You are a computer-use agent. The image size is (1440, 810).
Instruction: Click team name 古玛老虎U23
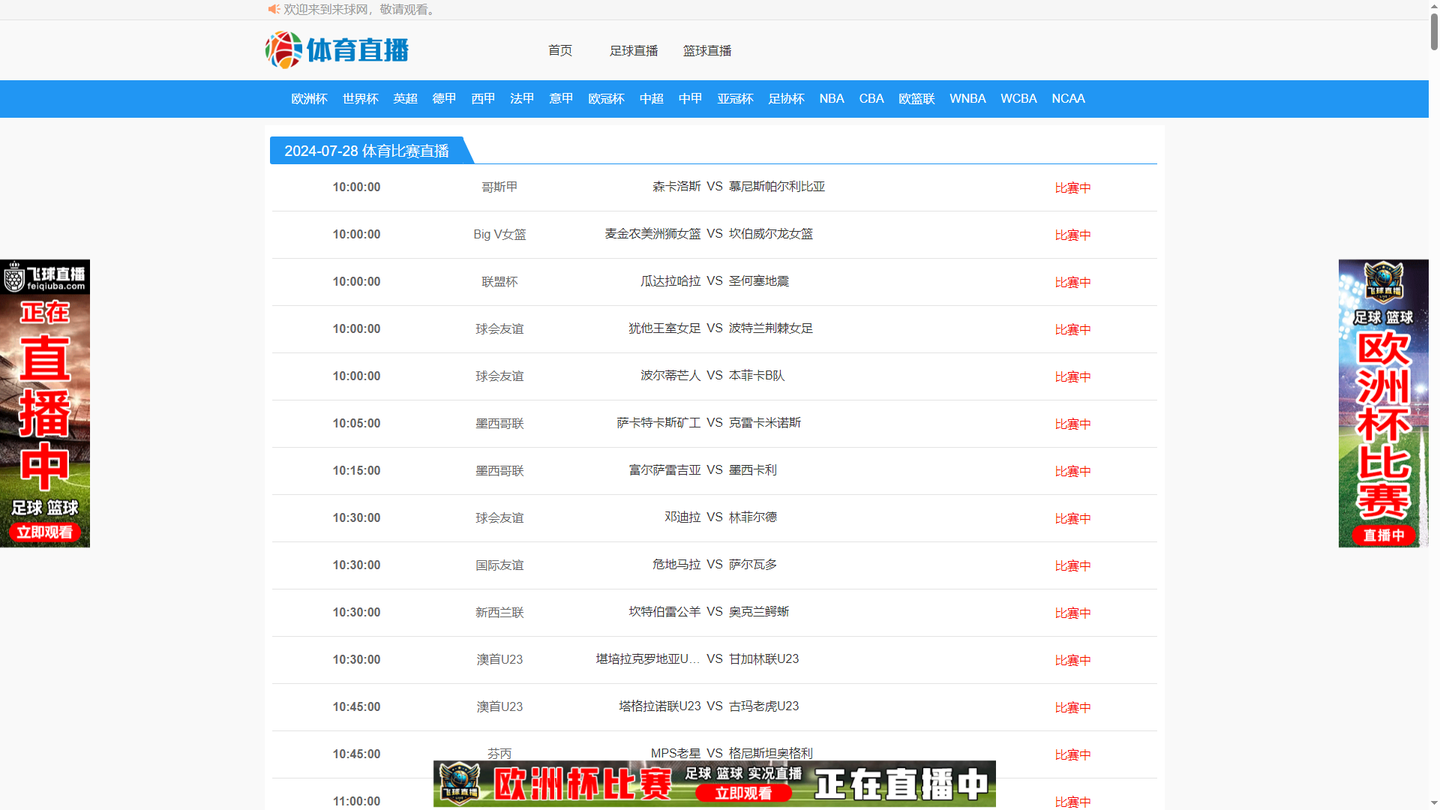click(x=764, y=706)
